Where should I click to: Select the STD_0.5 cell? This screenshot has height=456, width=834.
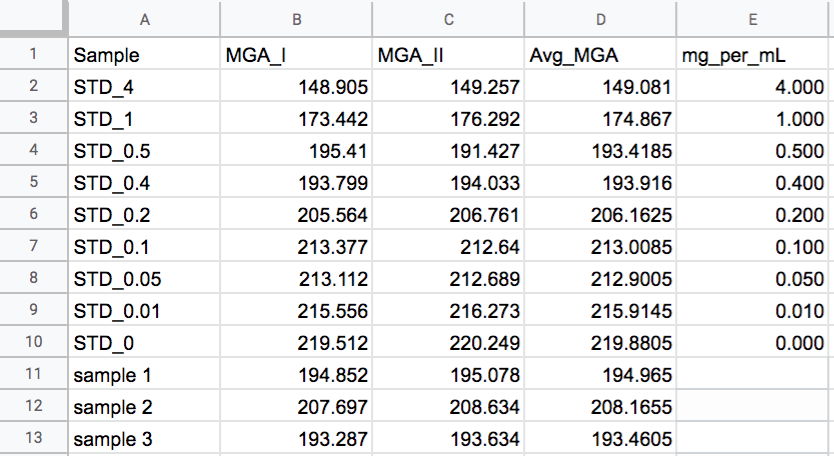(145, 151)
